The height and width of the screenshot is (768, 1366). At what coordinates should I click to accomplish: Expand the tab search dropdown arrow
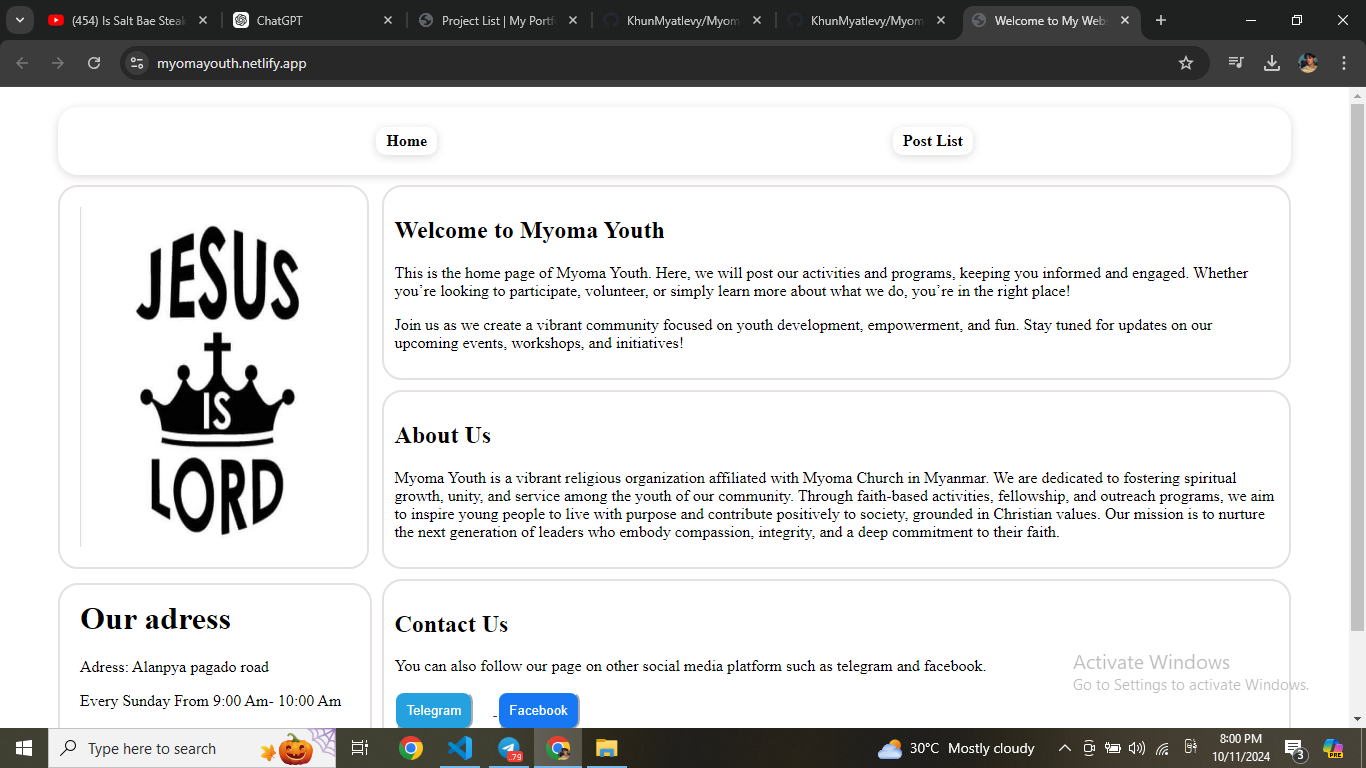pos(19,20)
